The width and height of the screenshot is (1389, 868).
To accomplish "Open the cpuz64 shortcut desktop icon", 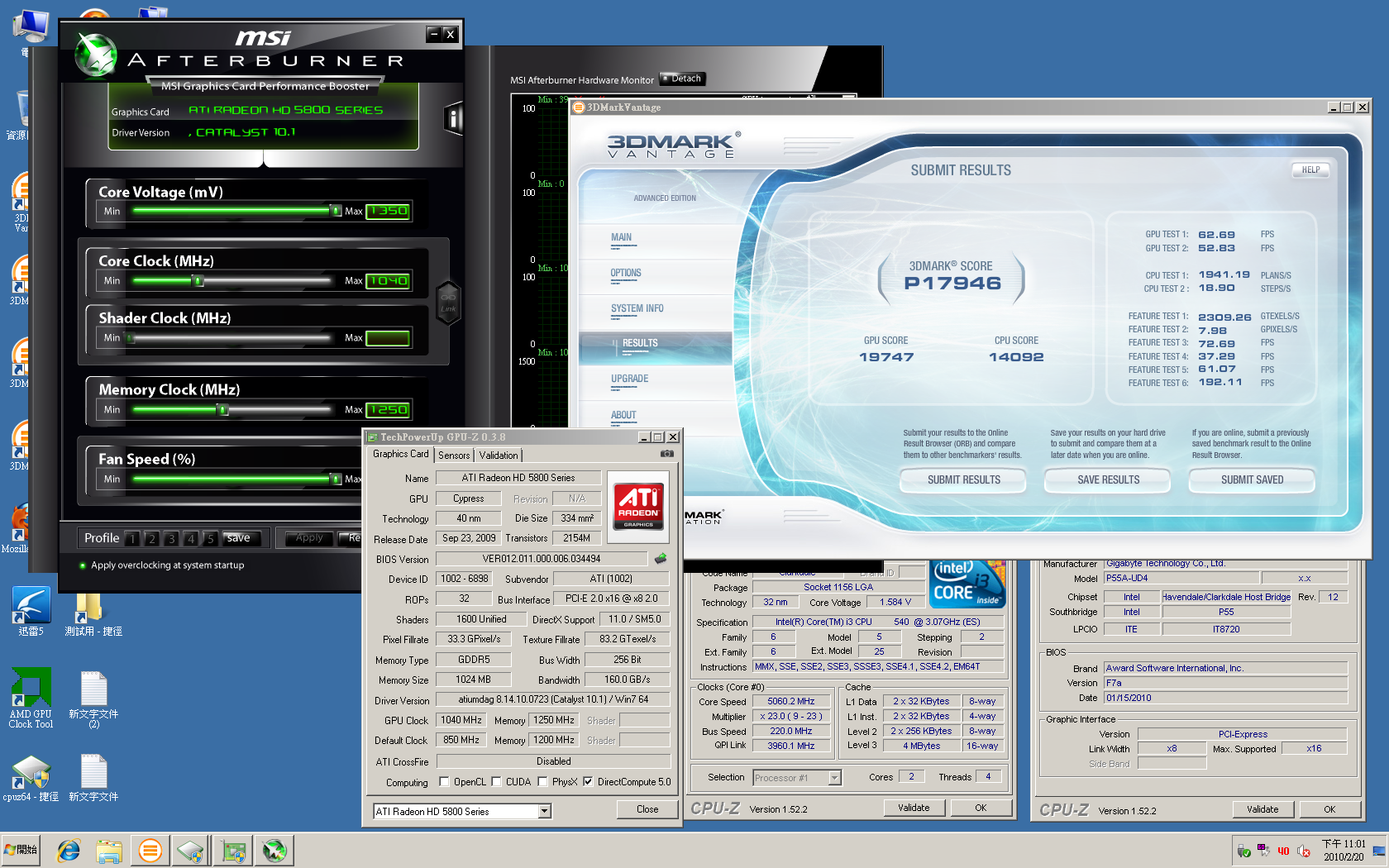I will click(31, 778).
